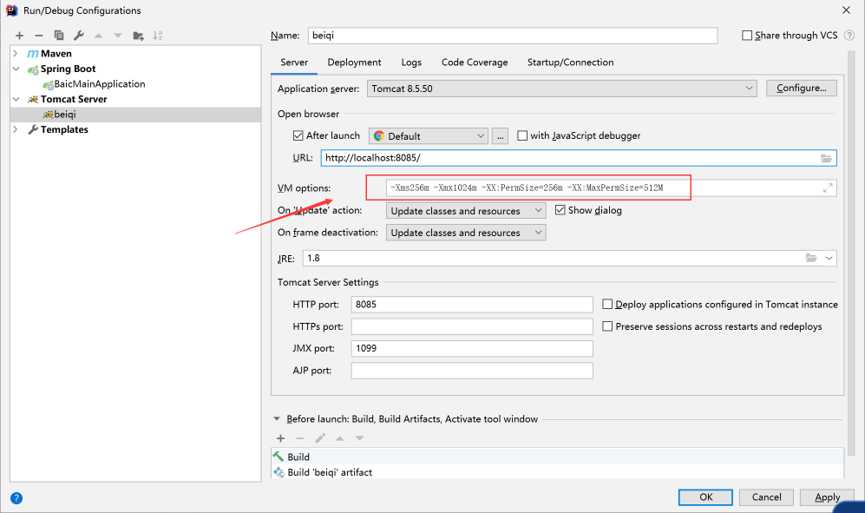865x513 pixels.
Task: Collapse the Before launch section
Action: 277,419
